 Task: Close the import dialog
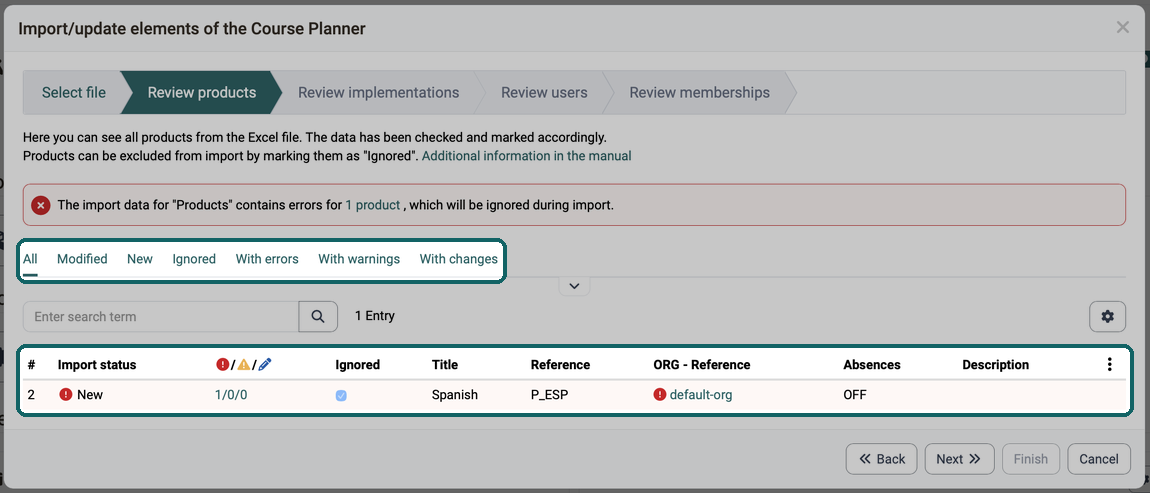click(x=1122, y=28)
